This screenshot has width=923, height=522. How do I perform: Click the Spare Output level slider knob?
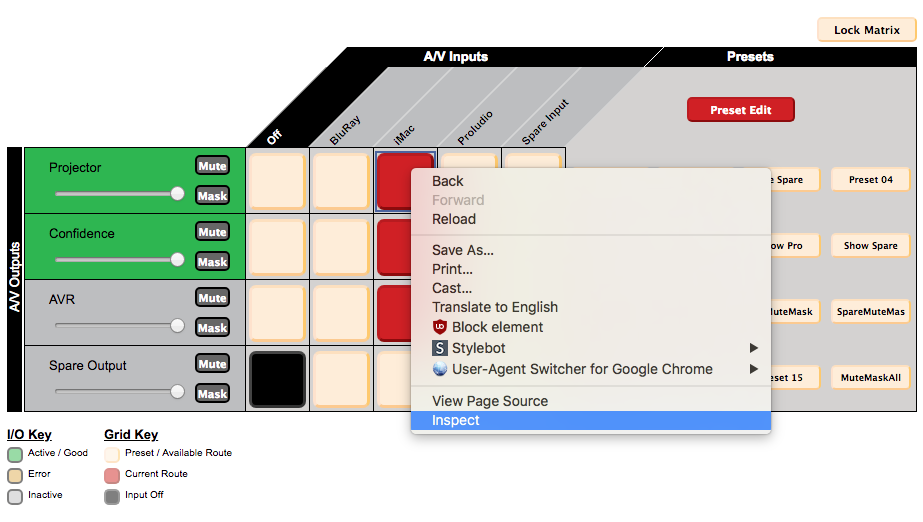click(x=178, y=391)
